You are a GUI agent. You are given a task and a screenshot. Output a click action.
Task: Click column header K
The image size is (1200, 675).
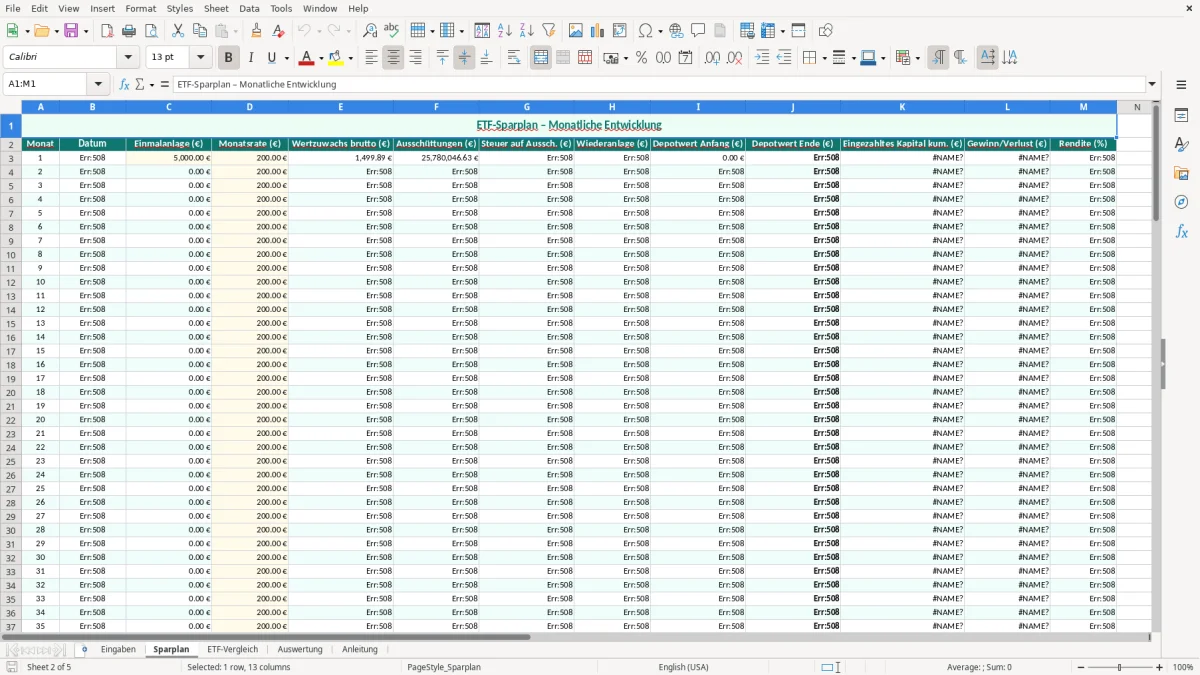[902, 106]
